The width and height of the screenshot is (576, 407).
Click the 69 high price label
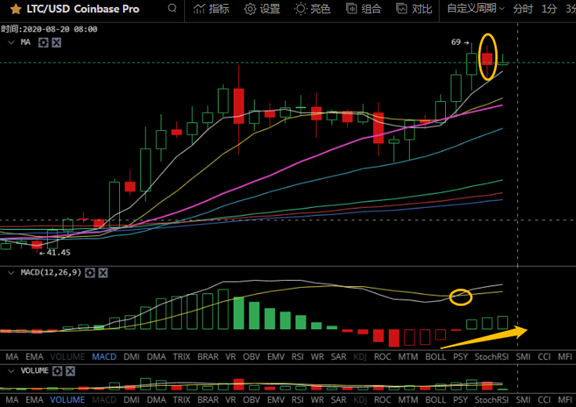[x=456, y=42]
